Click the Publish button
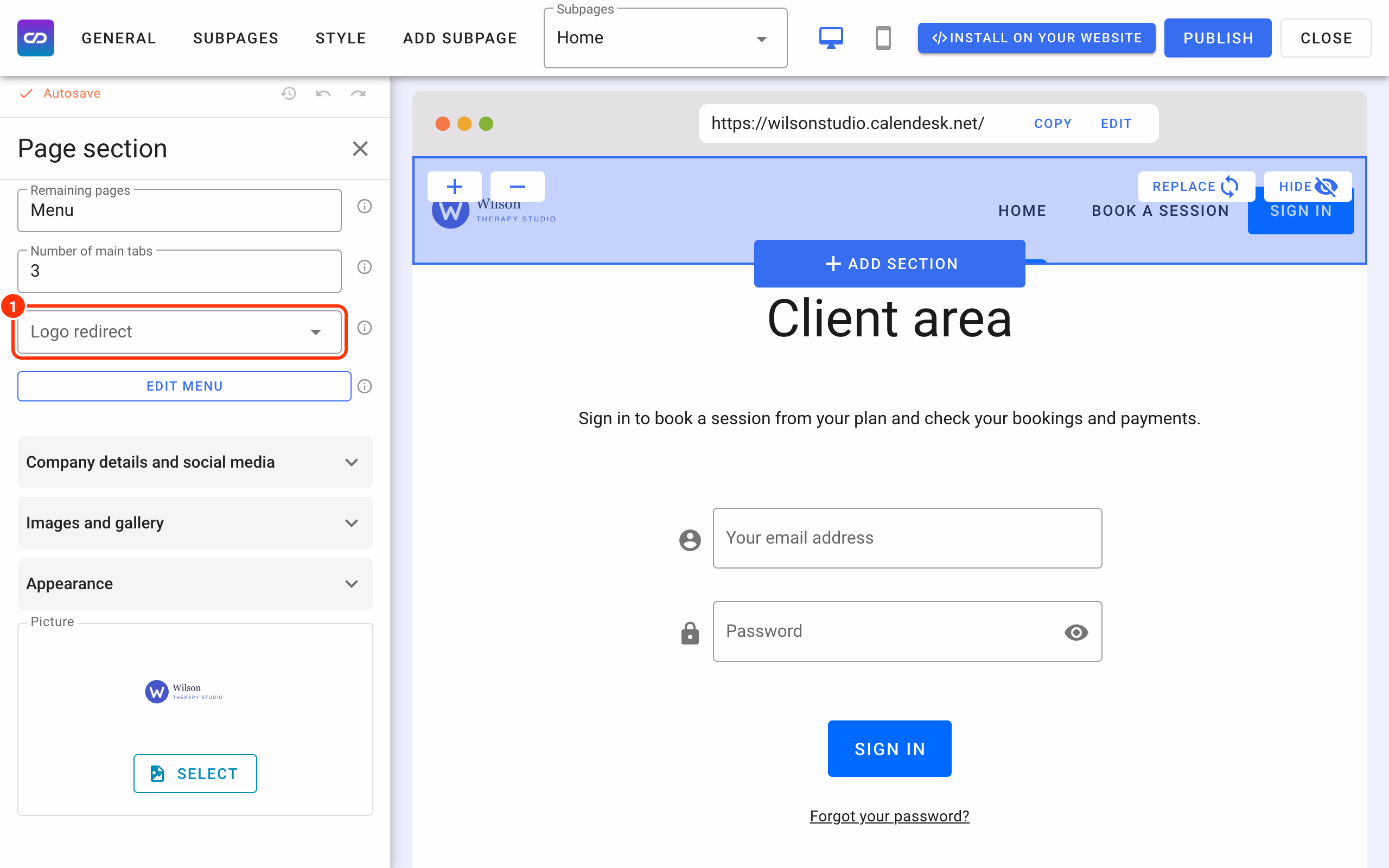Image resolution: width=1389 pixels, height=868 pixels. click(1218, 38)
